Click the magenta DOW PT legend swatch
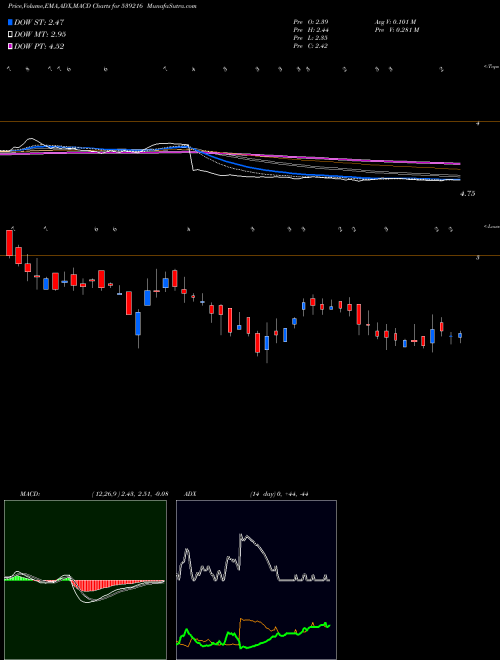The height and width of the screenshot is (660, 500). [x=10, y=46]
